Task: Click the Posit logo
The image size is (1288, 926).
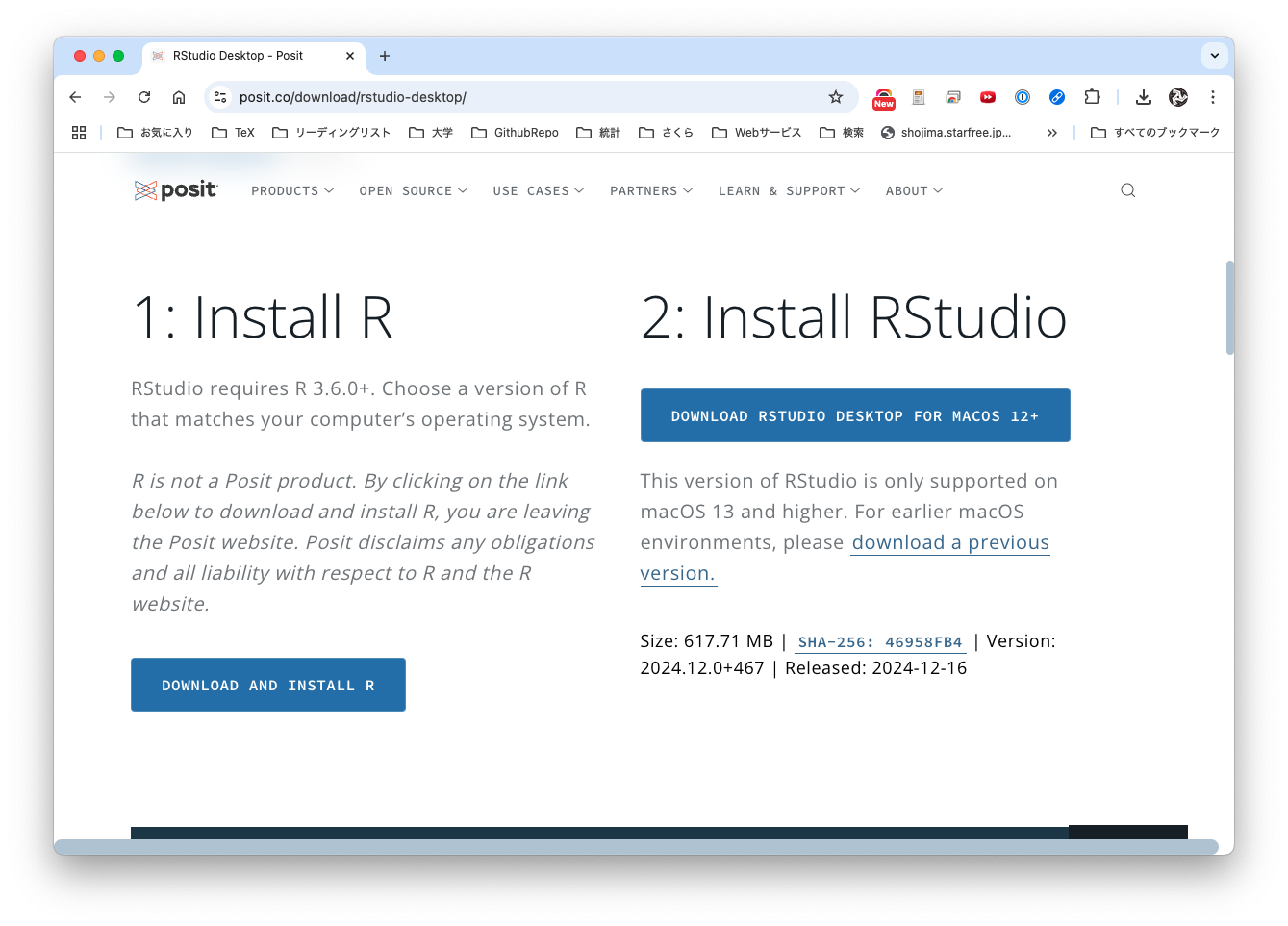Action: tap(176, 190)
